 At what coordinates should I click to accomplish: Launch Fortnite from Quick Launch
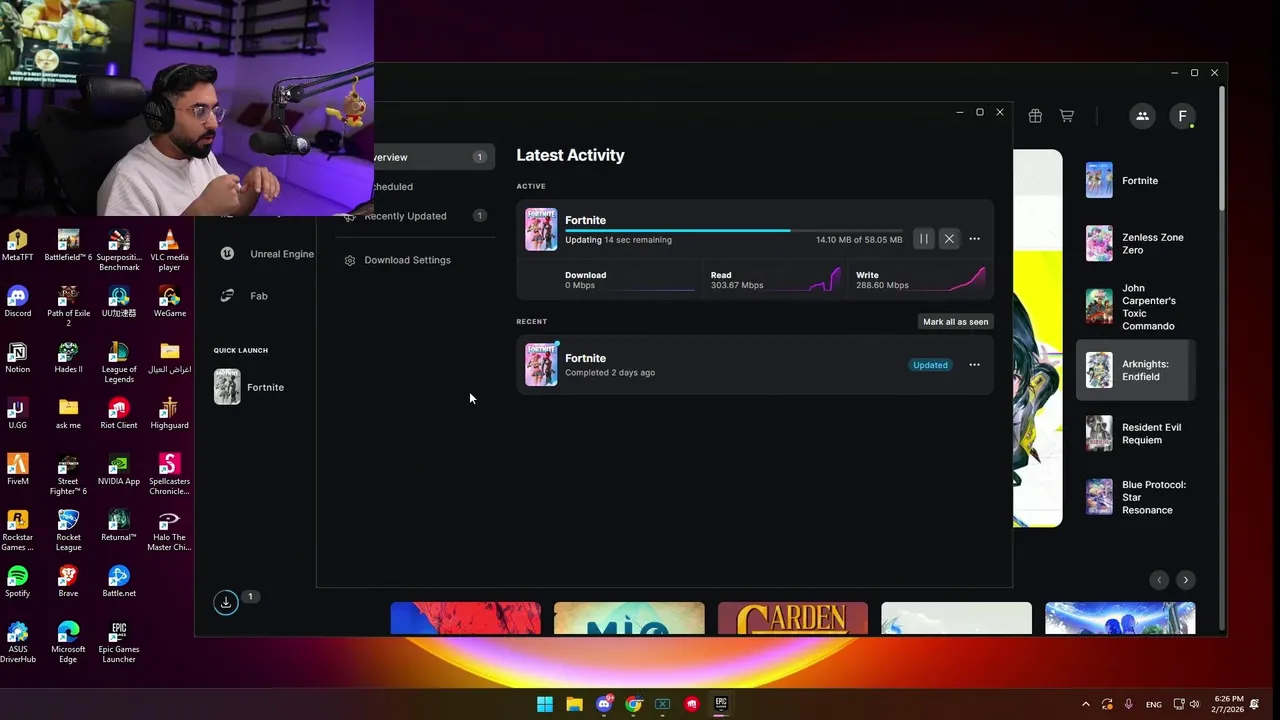(250, 387)
